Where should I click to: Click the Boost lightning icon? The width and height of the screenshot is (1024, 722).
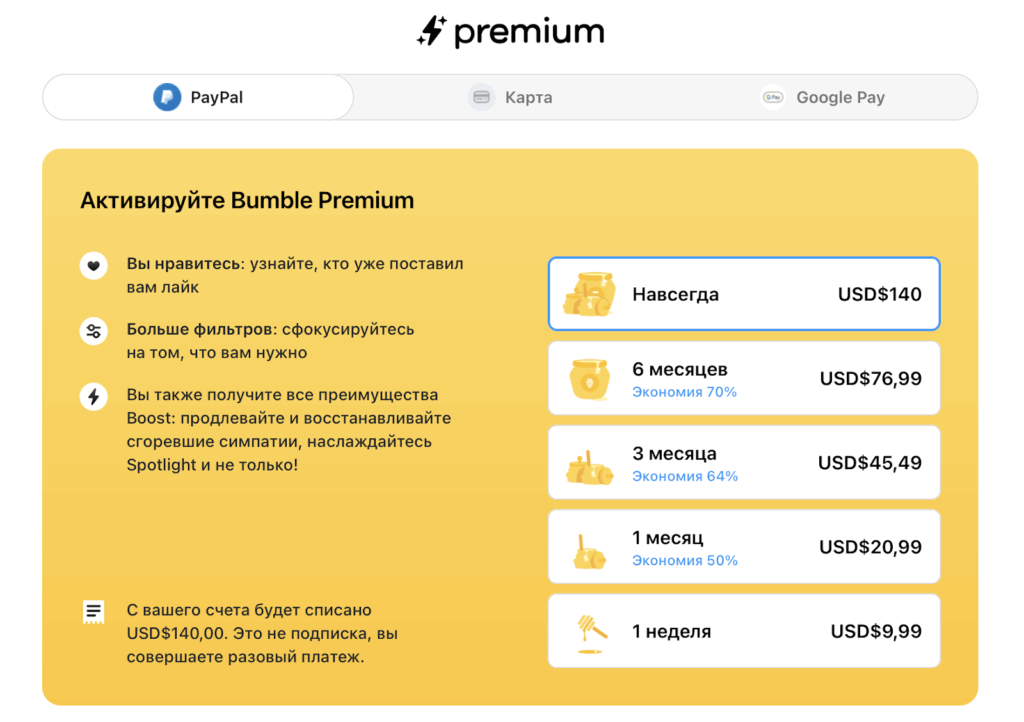(x=94, y=396)
